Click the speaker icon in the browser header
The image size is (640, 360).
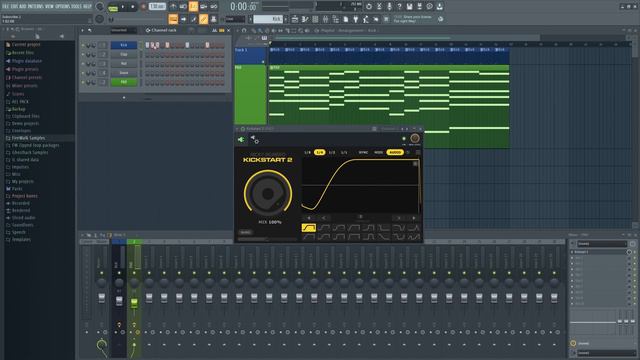click(62, 36)
